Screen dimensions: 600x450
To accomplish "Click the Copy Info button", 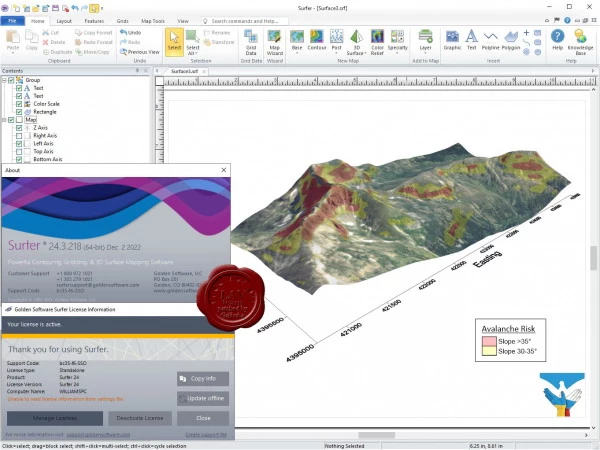I will tap(203, 378).
